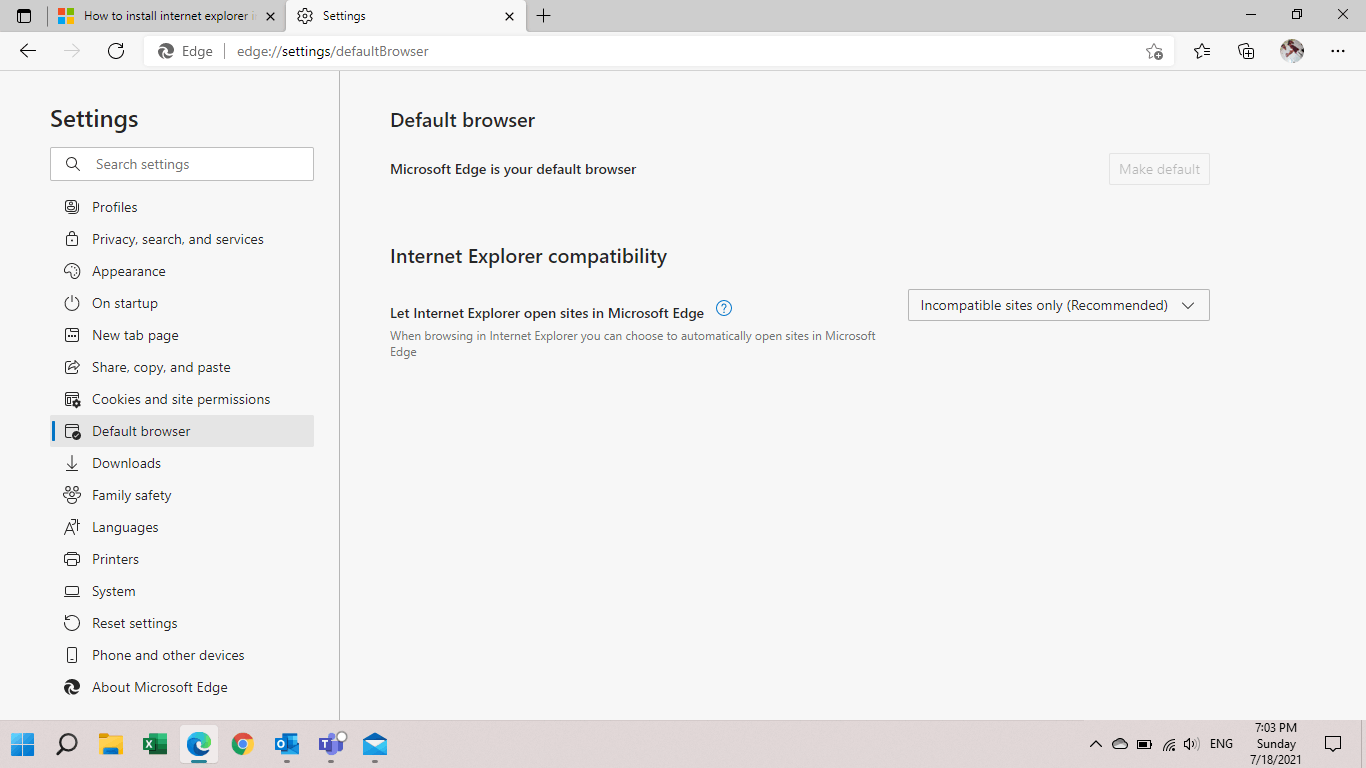Click the ENG language indicator

[x=1221, y=744]
